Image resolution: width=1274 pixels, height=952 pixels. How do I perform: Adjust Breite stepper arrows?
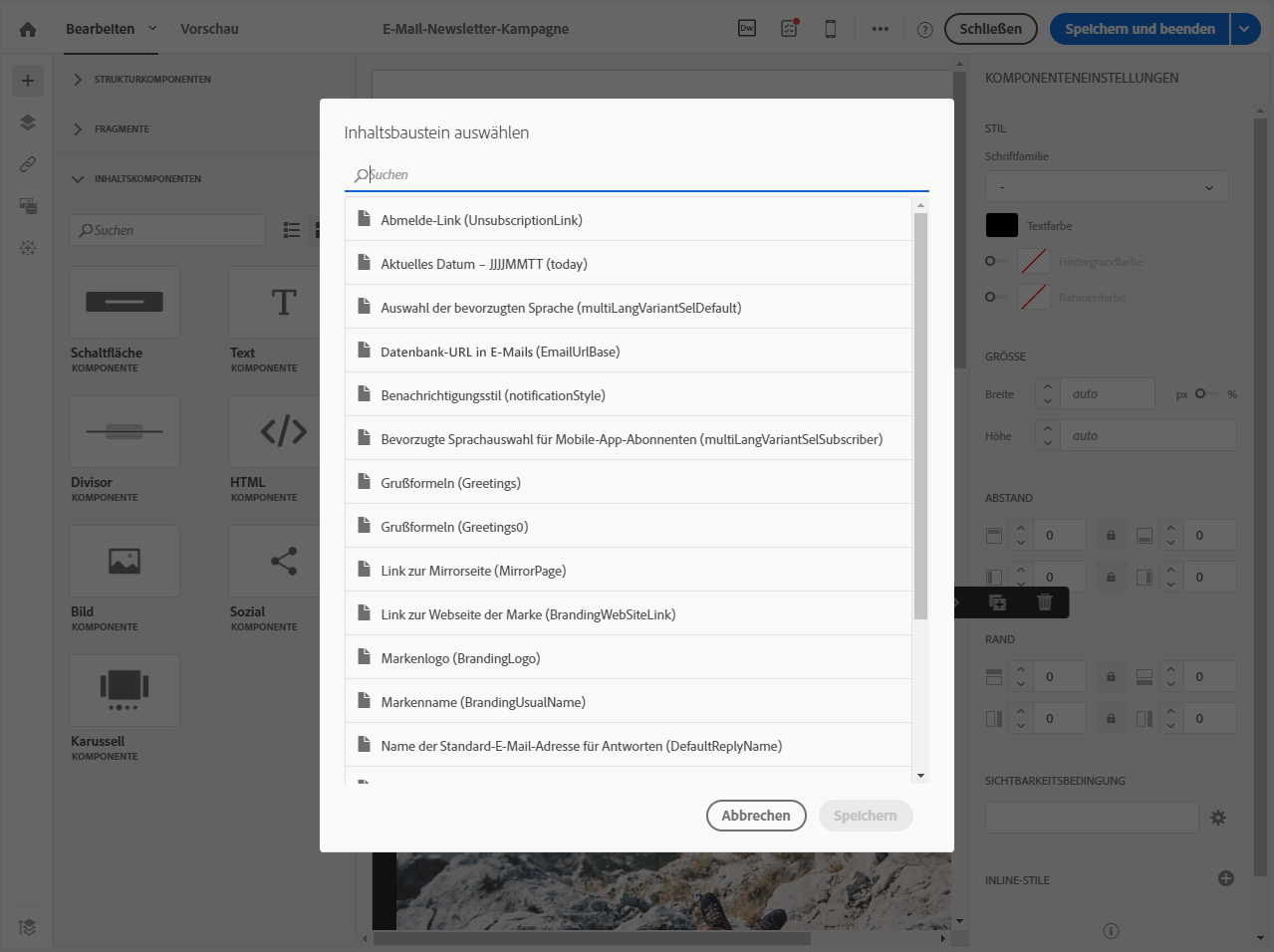click(x=1048, y=393)
